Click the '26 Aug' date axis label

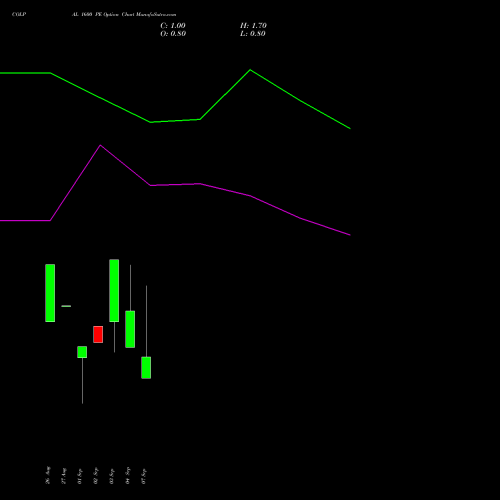tap(48, 475)
